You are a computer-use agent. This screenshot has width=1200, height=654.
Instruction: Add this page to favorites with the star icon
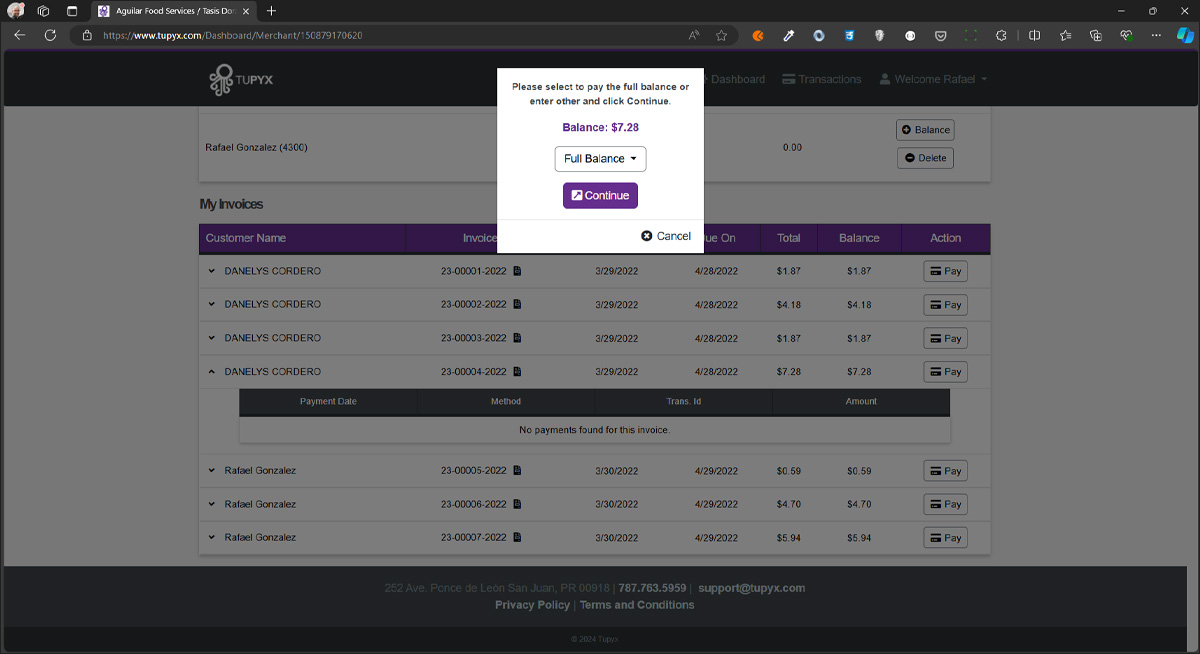pos(721,35)
